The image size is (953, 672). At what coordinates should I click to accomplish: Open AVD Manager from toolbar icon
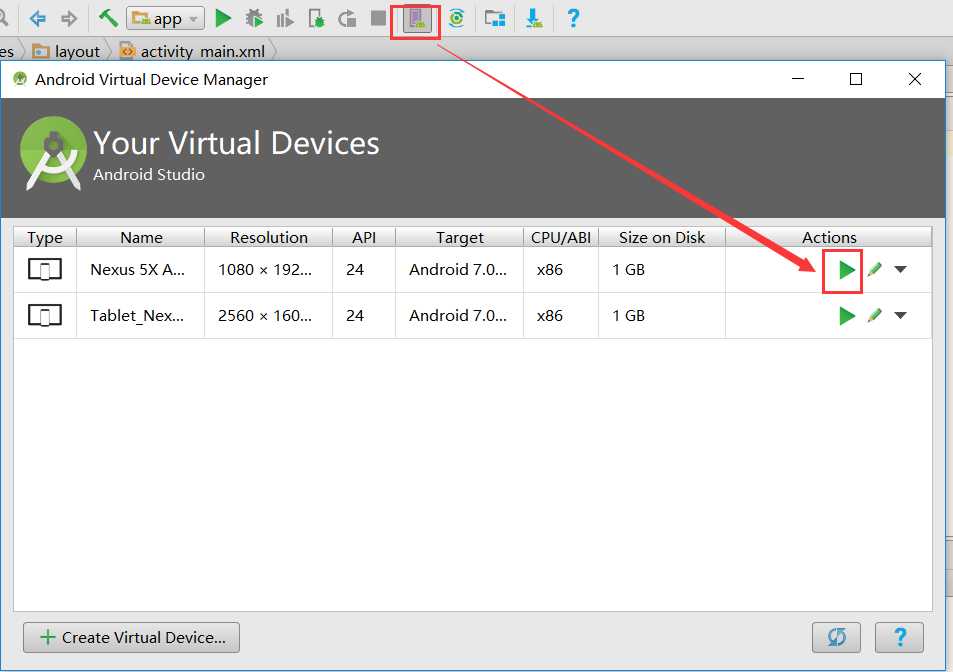pos(416,19)
